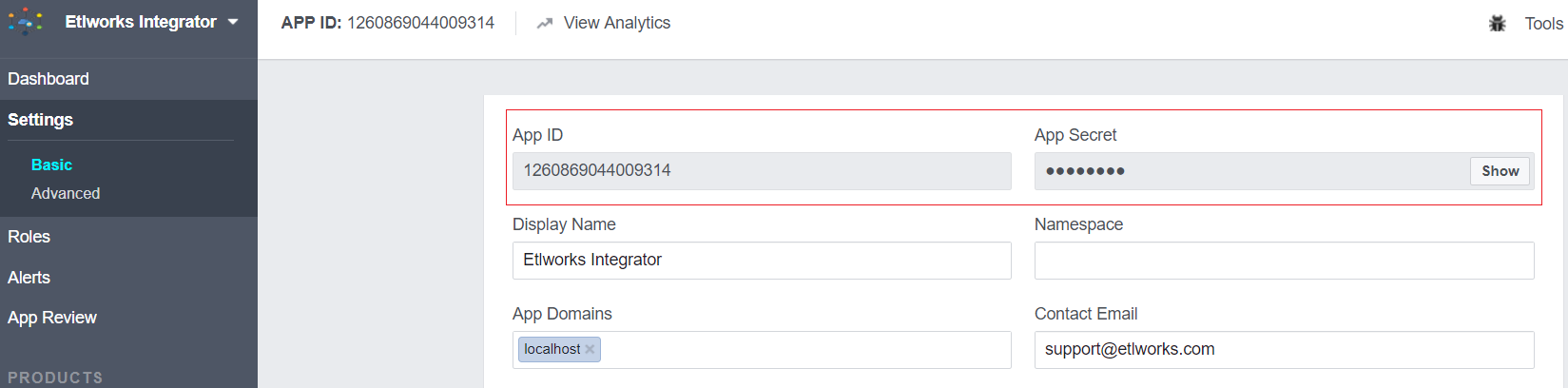Image resolution: width=1568 pixels, height=388 pixels.
Task: Click the PRODUCTS section heading
Action: click(55, 378)
